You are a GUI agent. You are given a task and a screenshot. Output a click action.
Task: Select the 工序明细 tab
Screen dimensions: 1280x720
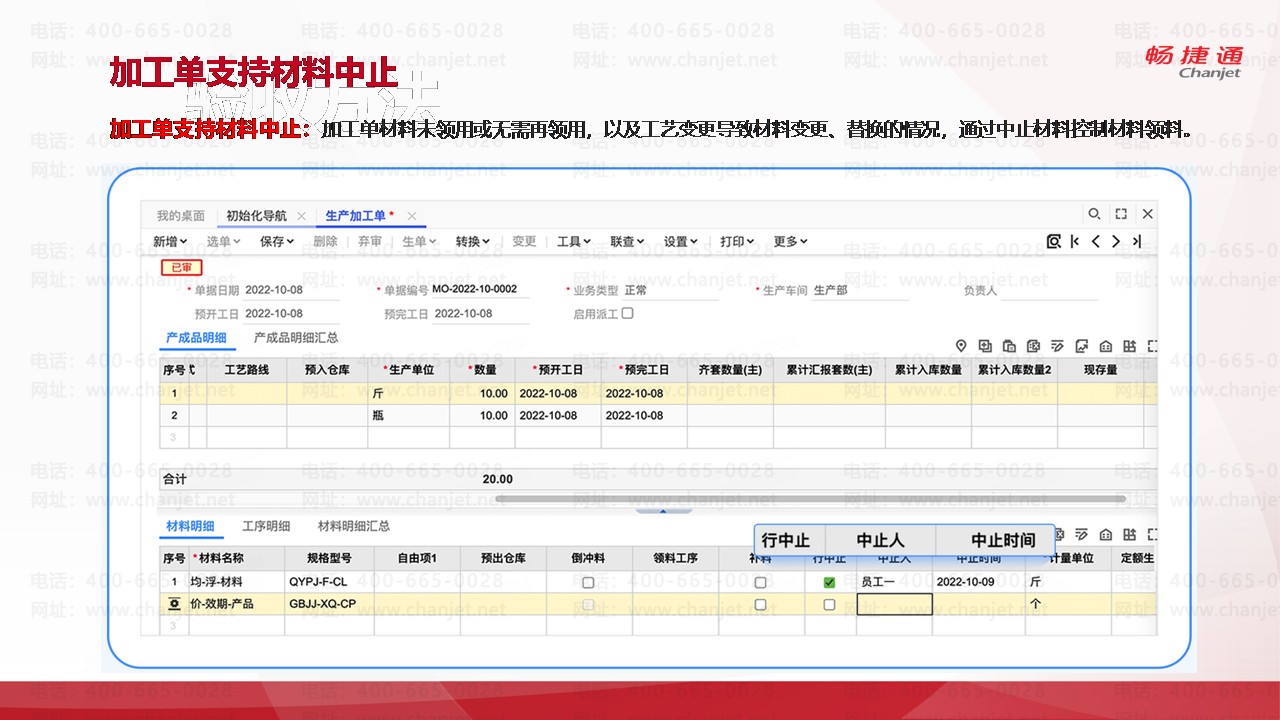pyautogui.click(x=266, y=526)
